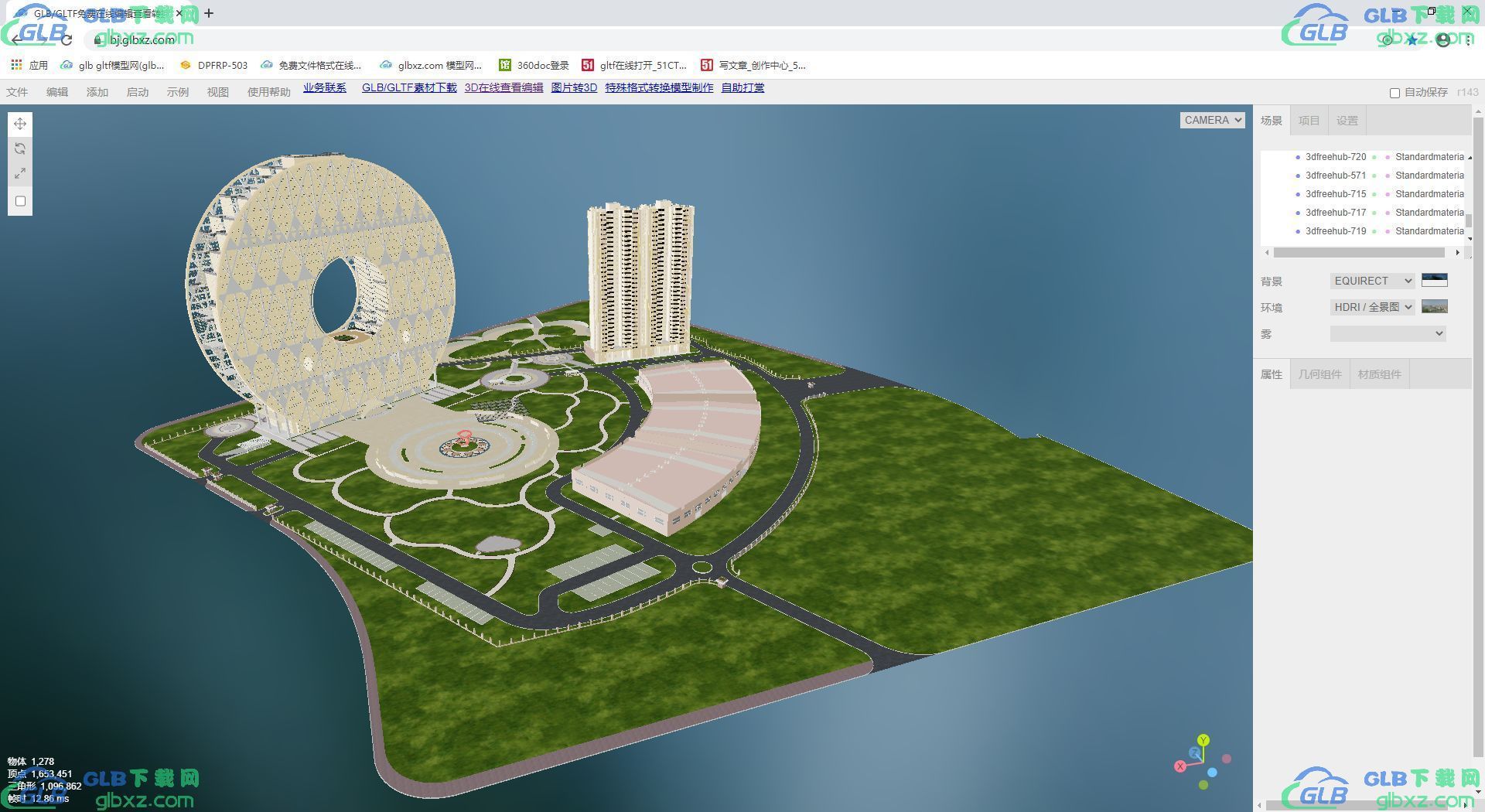1485x812 pixels.
Task: Switch to the 几何组件 tab
Action: point(1319,374)
